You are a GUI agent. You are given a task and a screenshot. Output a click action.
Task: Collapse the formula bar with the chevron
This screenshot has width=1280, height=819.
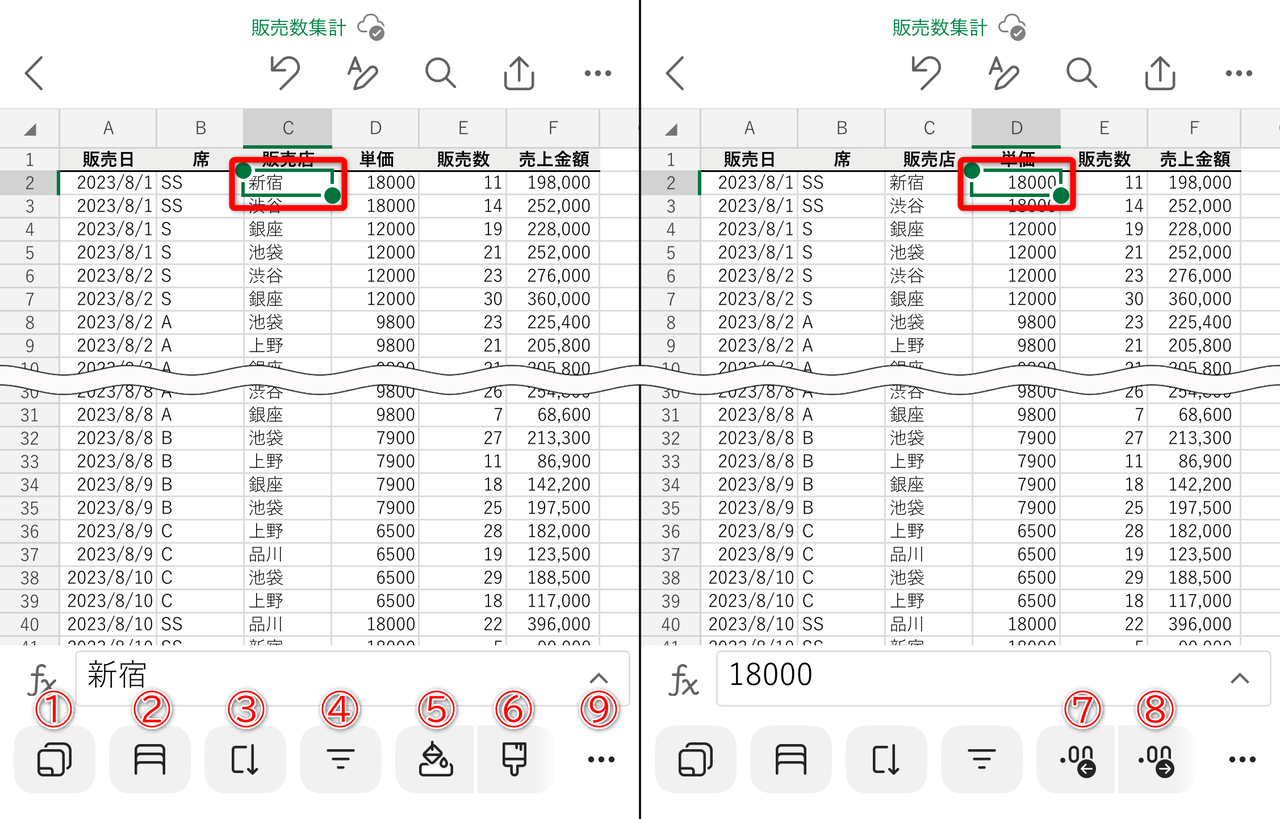[x=598, y=676]
